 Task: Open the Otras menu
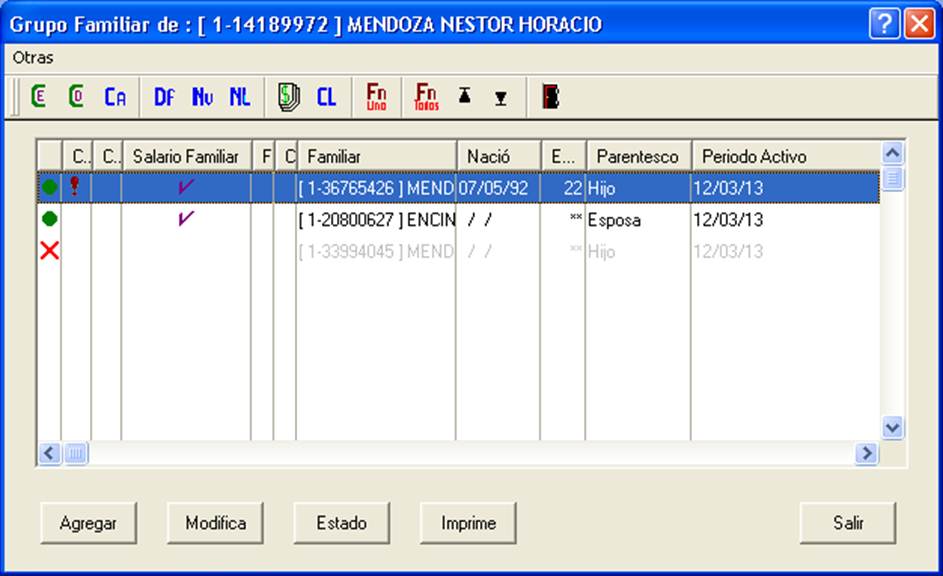(33, 58)
